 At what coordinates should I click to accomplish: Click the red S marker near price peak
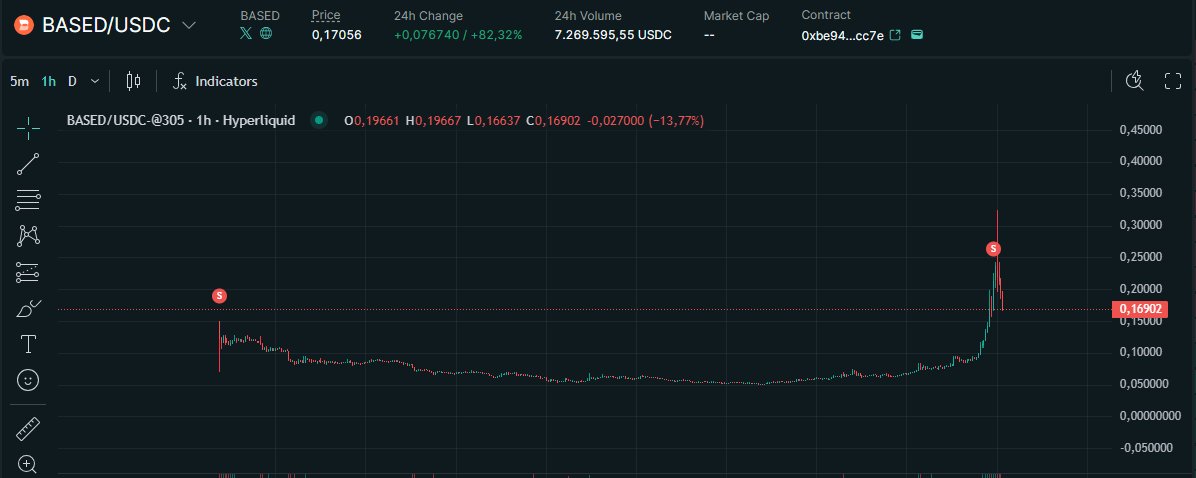point(993,249)
